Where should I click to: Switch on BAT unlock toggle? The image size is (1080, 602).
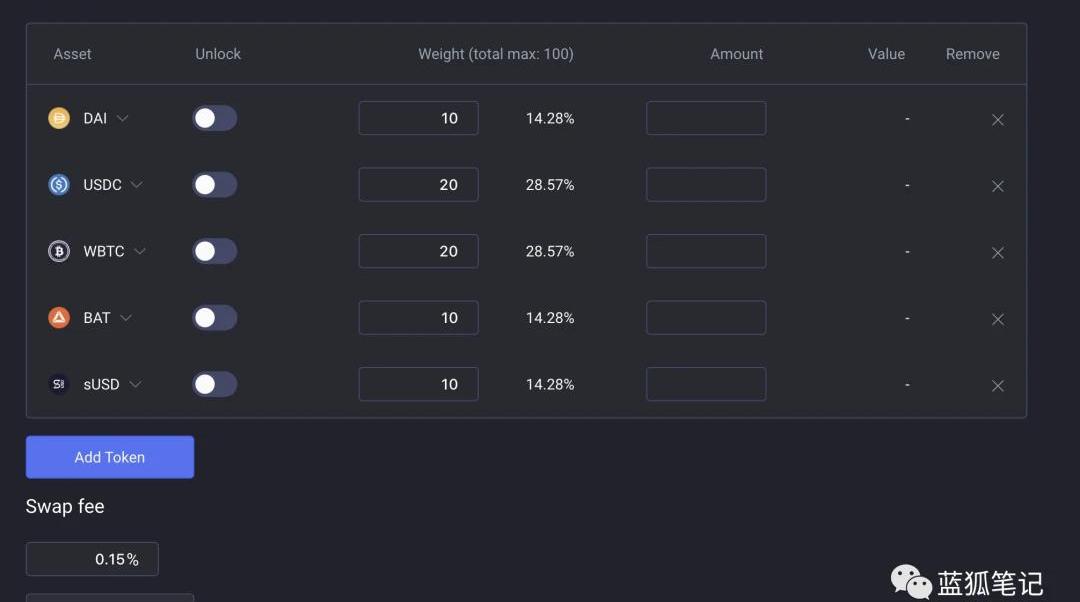[214, 318]
